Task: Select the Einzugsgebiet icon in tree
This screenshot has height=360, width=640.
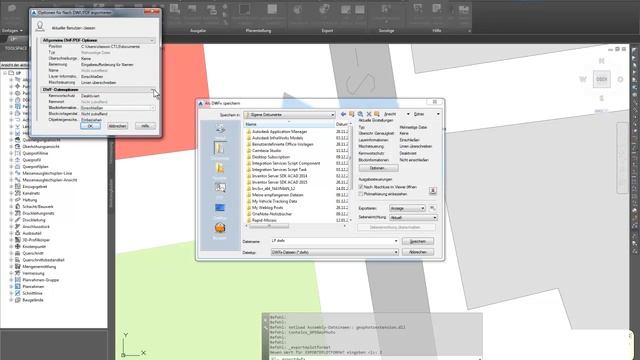Action: coord(18,187)
